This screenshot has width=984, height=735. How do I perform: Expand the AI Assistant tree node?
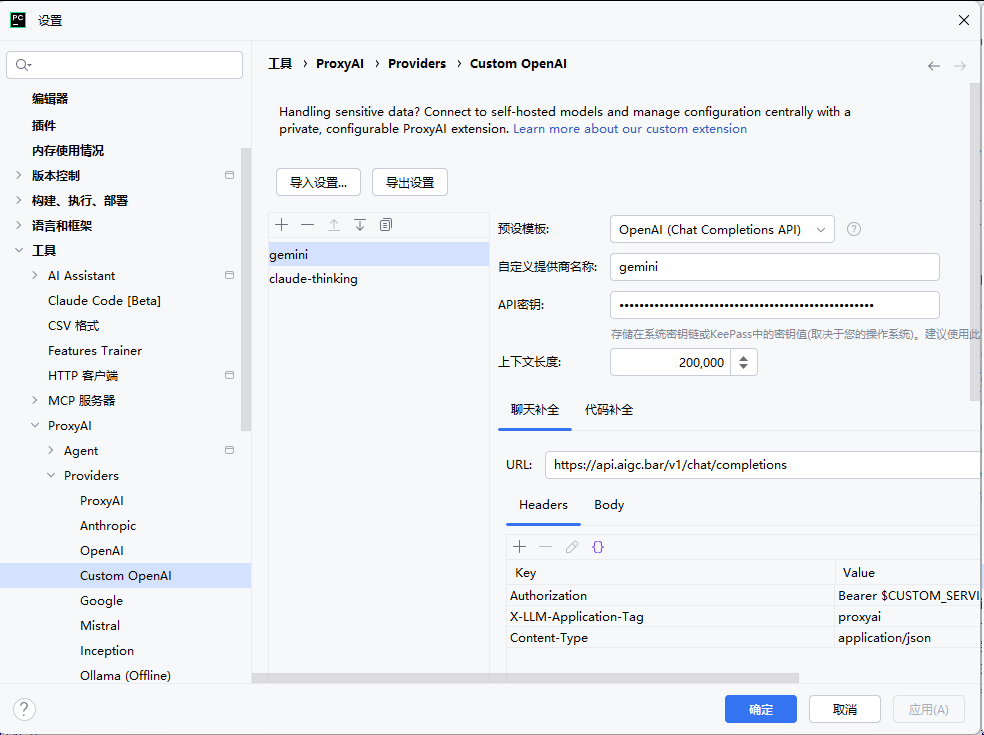point(35,275)
